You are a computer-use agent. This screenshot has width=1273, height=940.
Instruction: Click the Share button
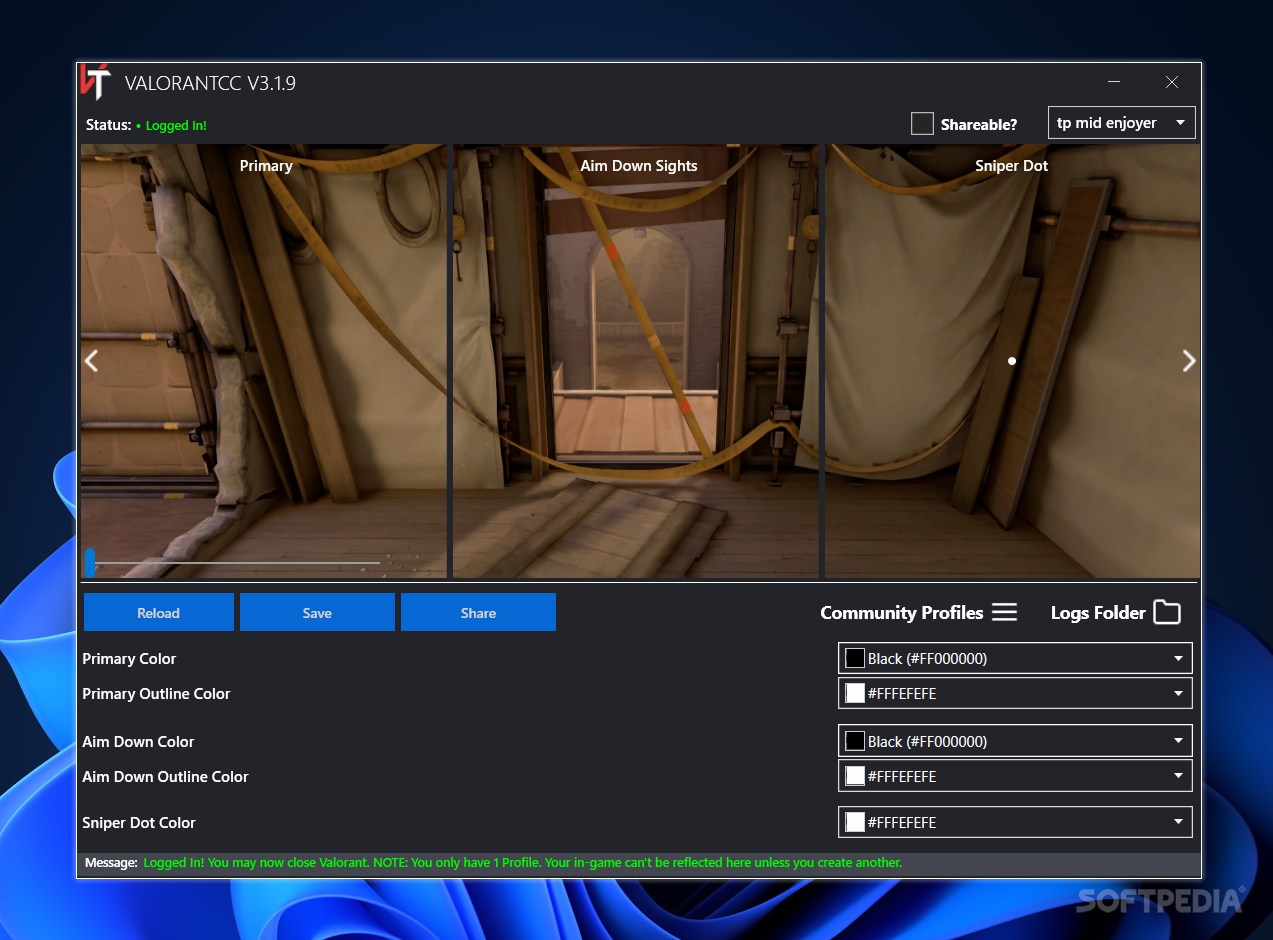point(478,612)
